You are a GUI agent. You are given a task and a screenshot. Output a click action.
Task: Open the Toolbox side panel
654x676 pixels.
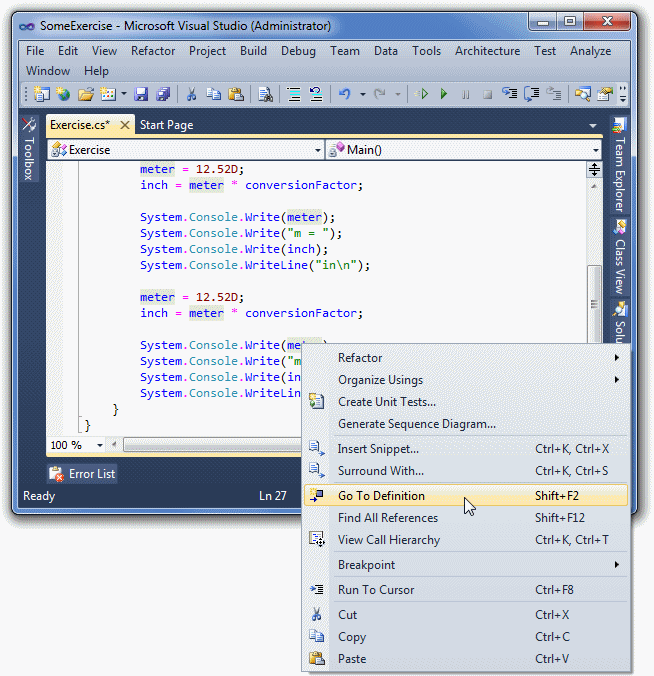point(29,149)
